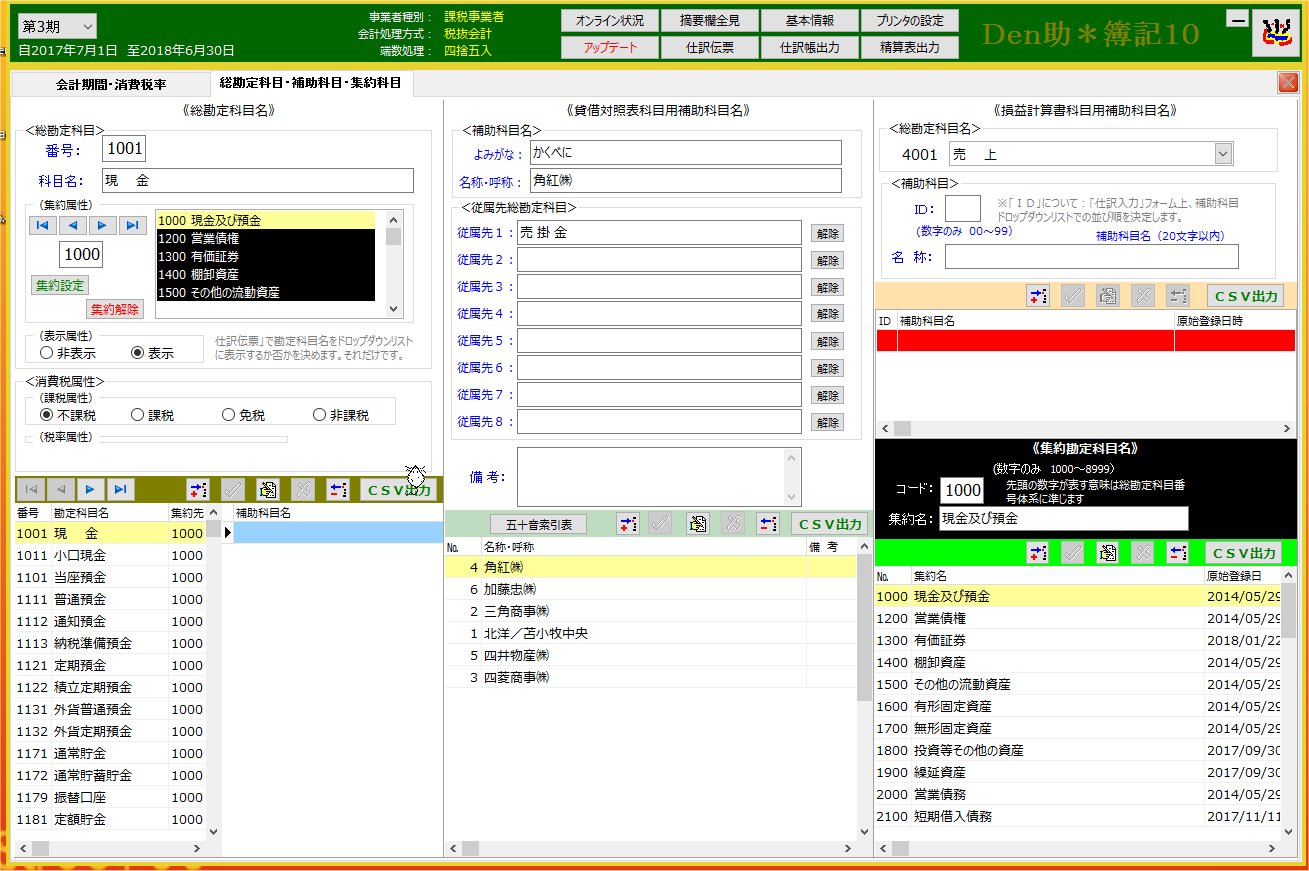Screen dimensions: 1309x871
Task: Switch to the 会計期間・消費税率 tab
Action: 111,84
